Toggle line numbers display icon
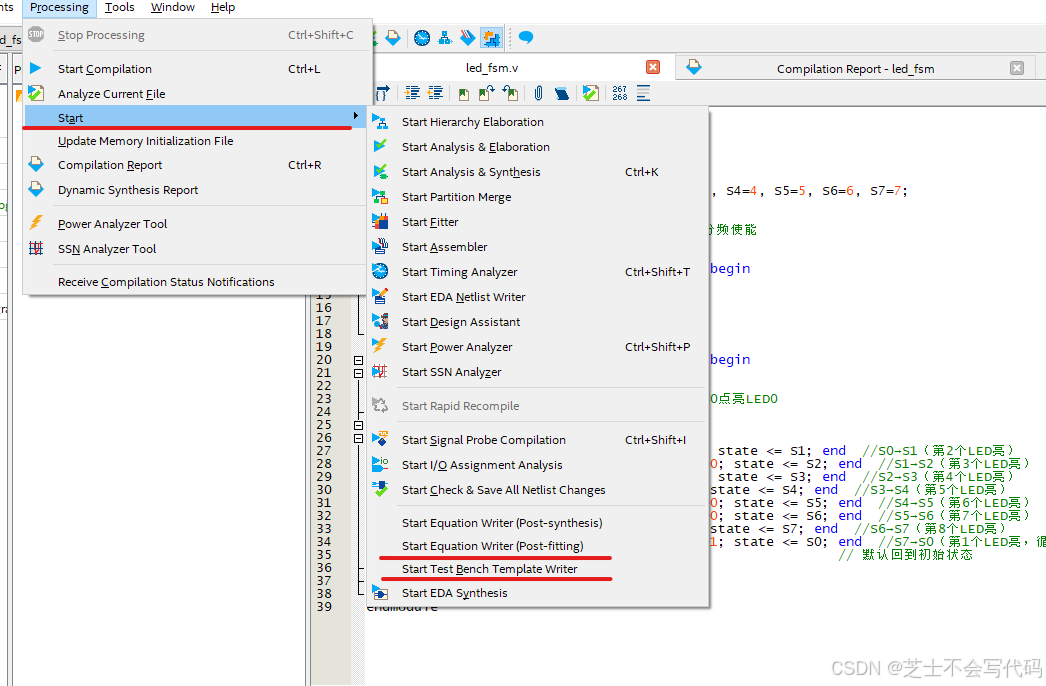This screenshot has width=1046, height=686. (x=620, y=93)
